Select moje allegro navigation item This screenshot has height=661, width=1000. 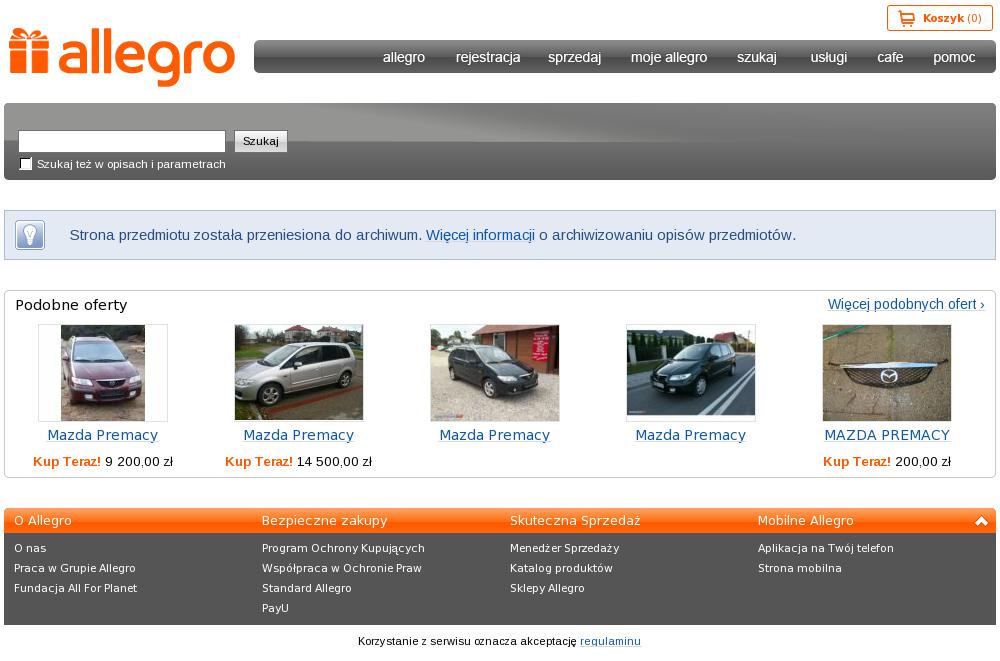[x=669, y=57]
